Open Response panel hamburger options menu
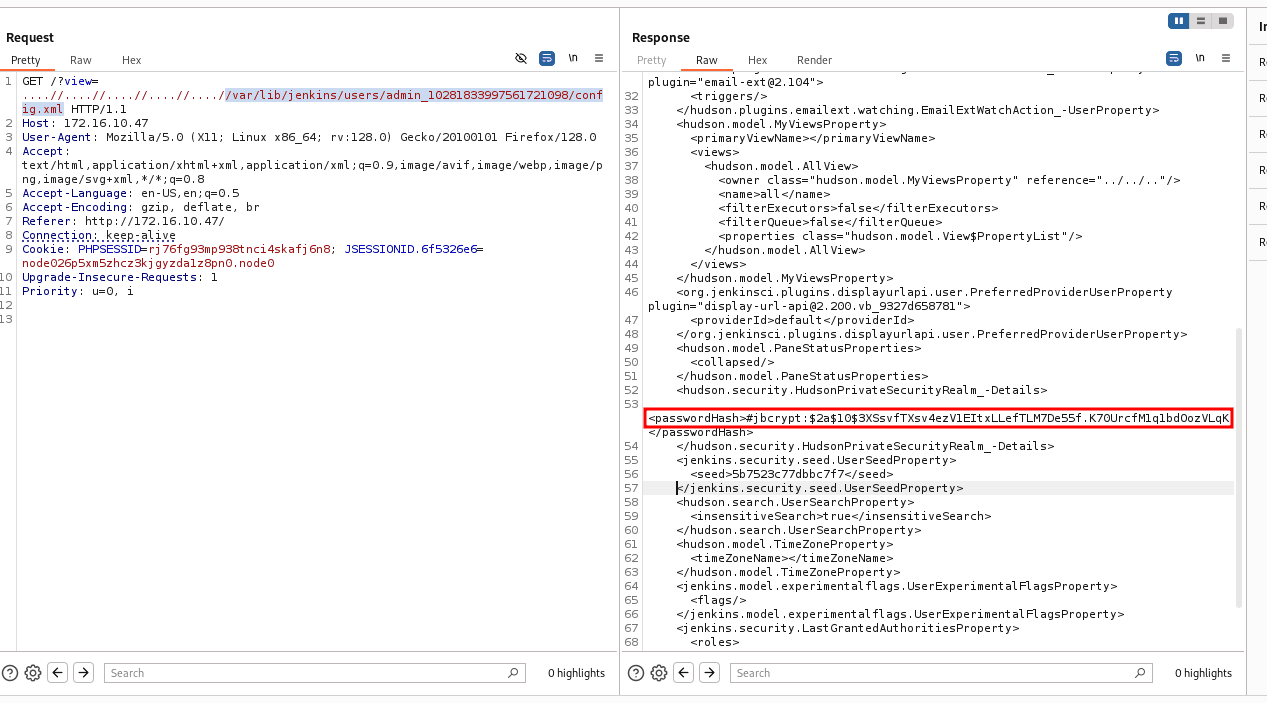This screenshot has height=703, width=1267. 1226,59
